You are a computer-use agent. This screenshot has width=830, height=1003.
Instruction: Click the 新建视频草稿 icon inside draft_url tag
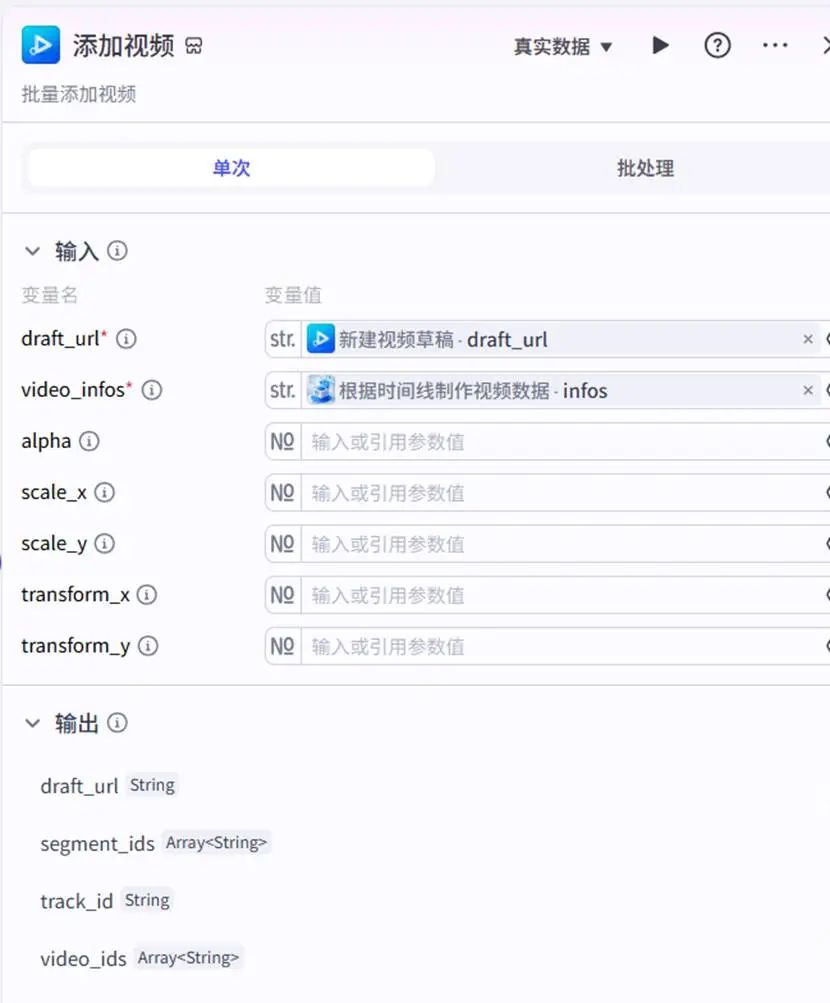(321, 338)
